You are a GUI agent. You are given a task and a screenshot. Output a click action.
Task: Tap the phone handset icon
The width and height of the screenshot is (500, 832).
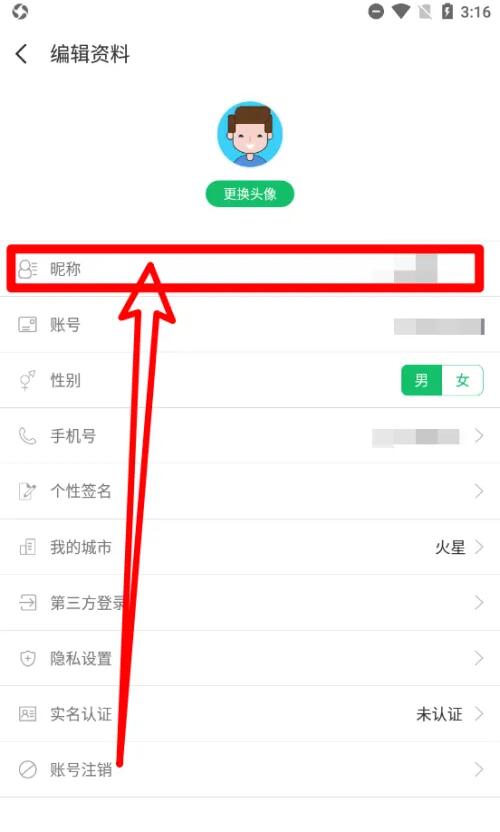point(28,436)
